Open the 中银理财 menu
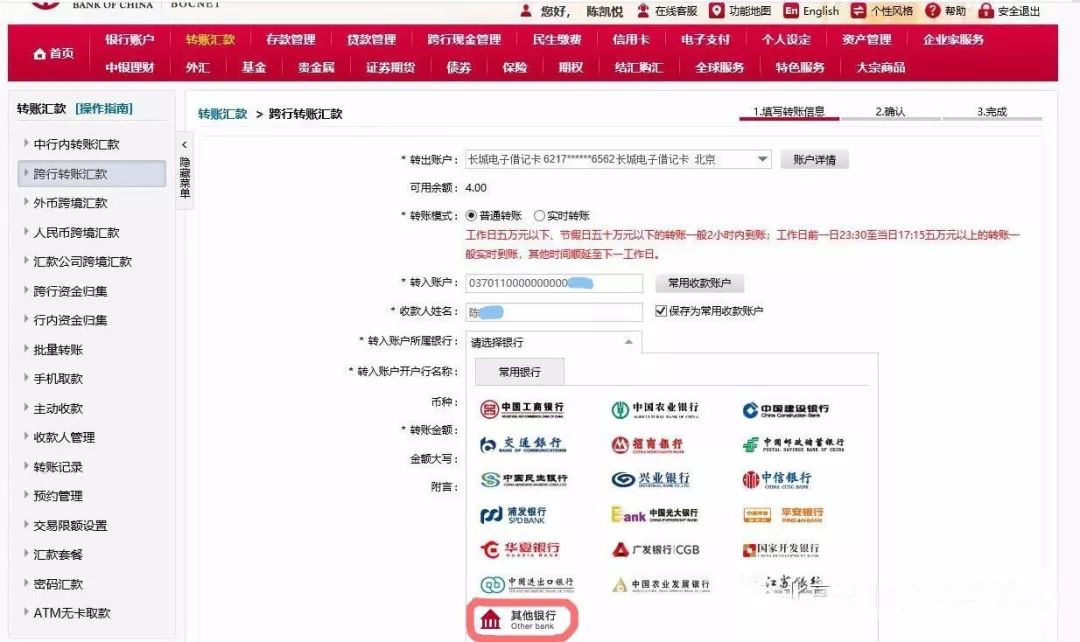1080x642 pixels. click(x=129, y=67)
